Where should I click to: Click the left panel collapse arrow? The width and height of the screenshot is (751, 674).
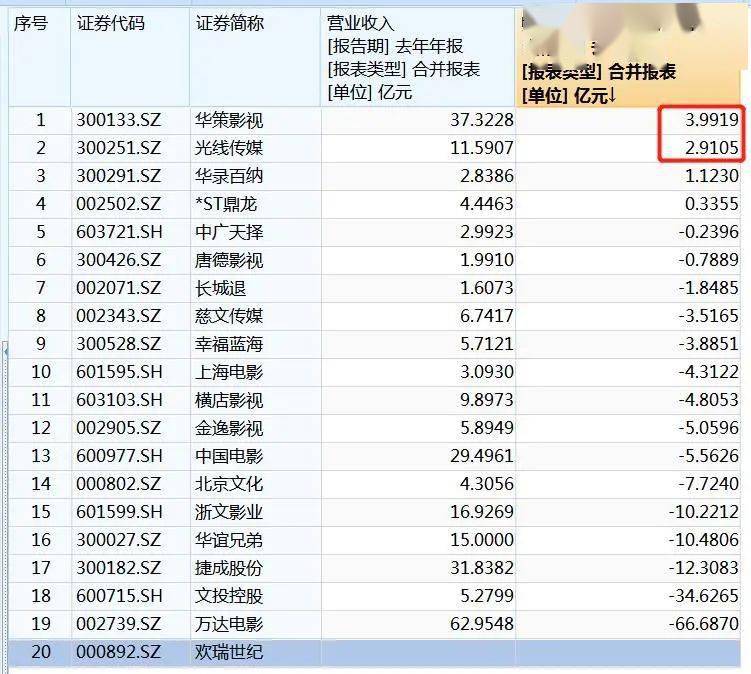point(5,352)
